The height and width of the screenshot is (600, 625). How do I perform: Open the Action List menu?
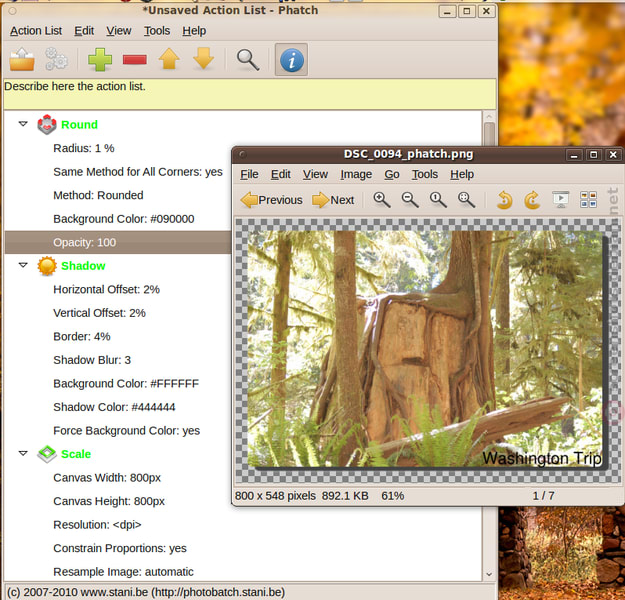(x=36, y=31)
